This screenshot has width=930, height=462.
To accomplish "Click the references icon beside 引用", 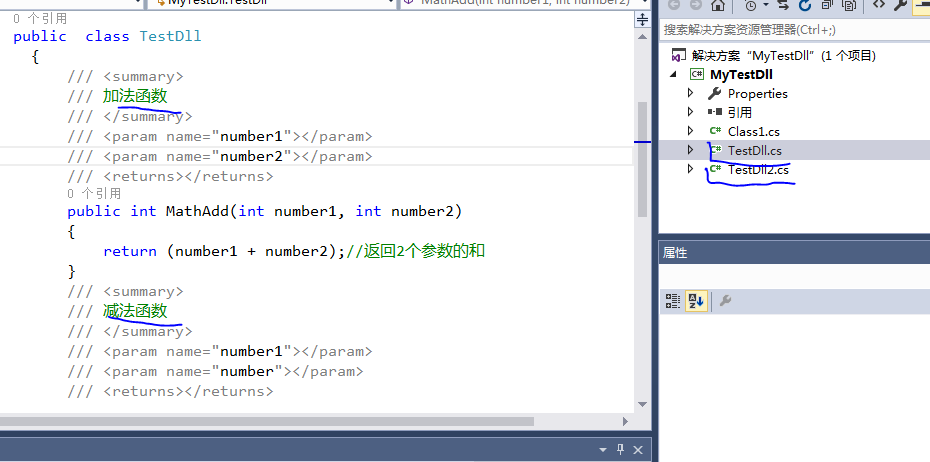I will 715,111.
